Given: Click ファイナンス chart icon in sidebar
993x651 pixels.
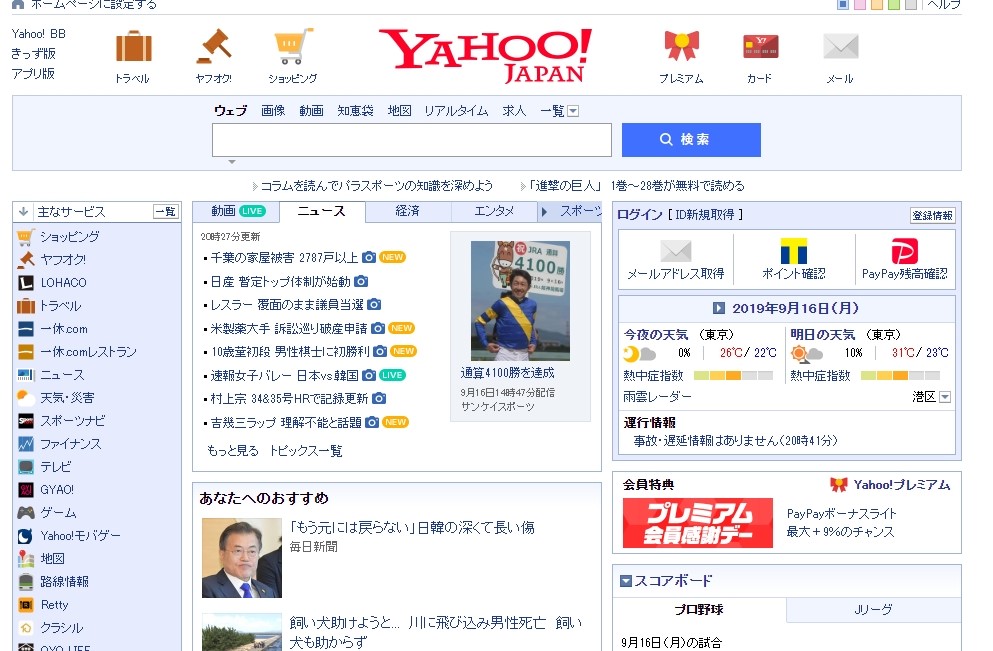Looking at the screenshot, I should [x=25, y=444].
